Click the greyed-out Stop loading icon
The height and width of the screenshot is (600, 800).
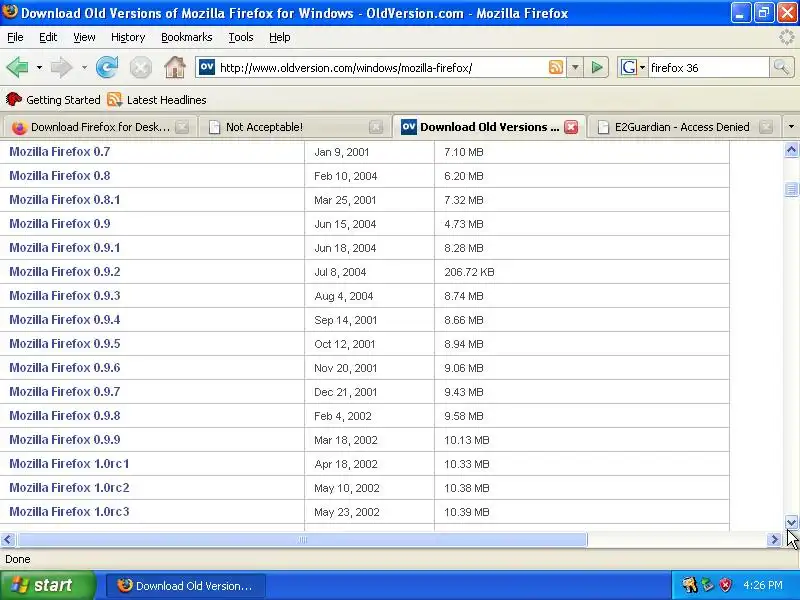140,67
